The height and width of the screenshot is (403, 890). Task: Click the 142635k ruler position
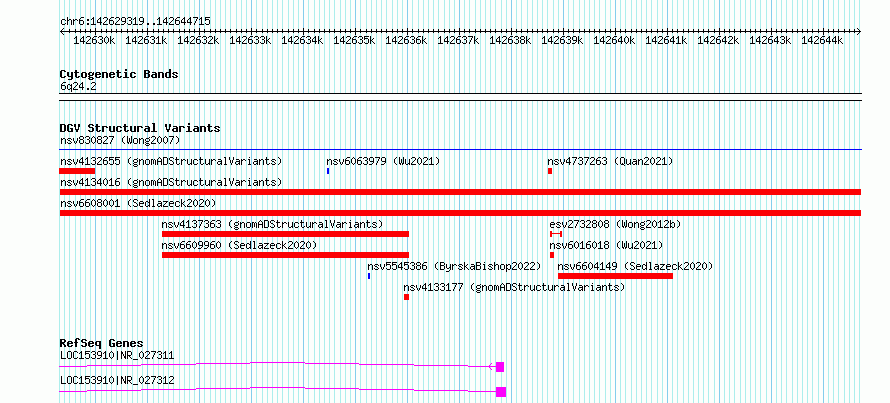(354, 40)
